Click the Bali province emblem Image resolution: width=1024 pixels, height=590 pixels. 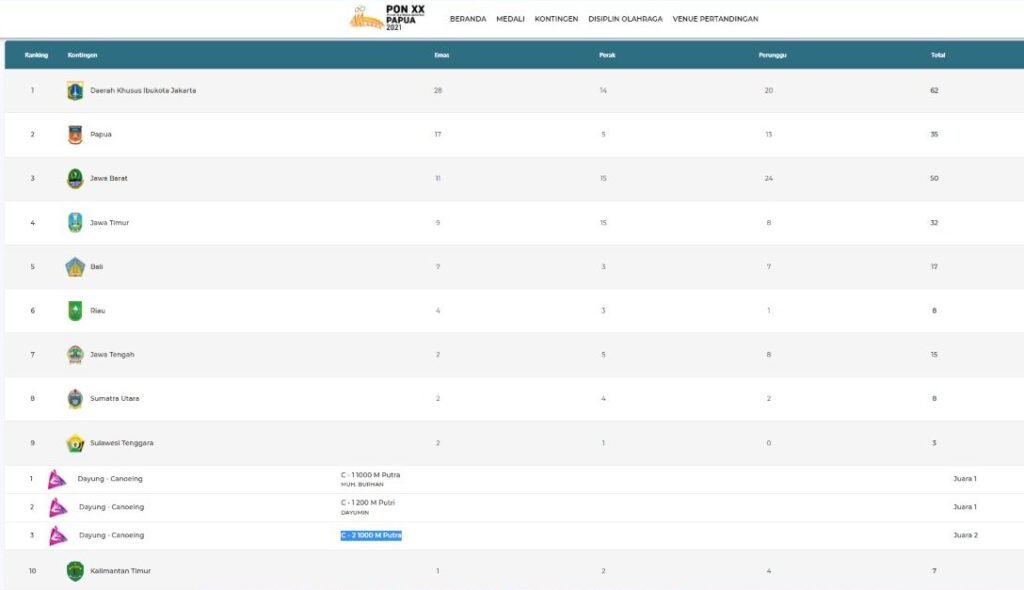(75, 267)
